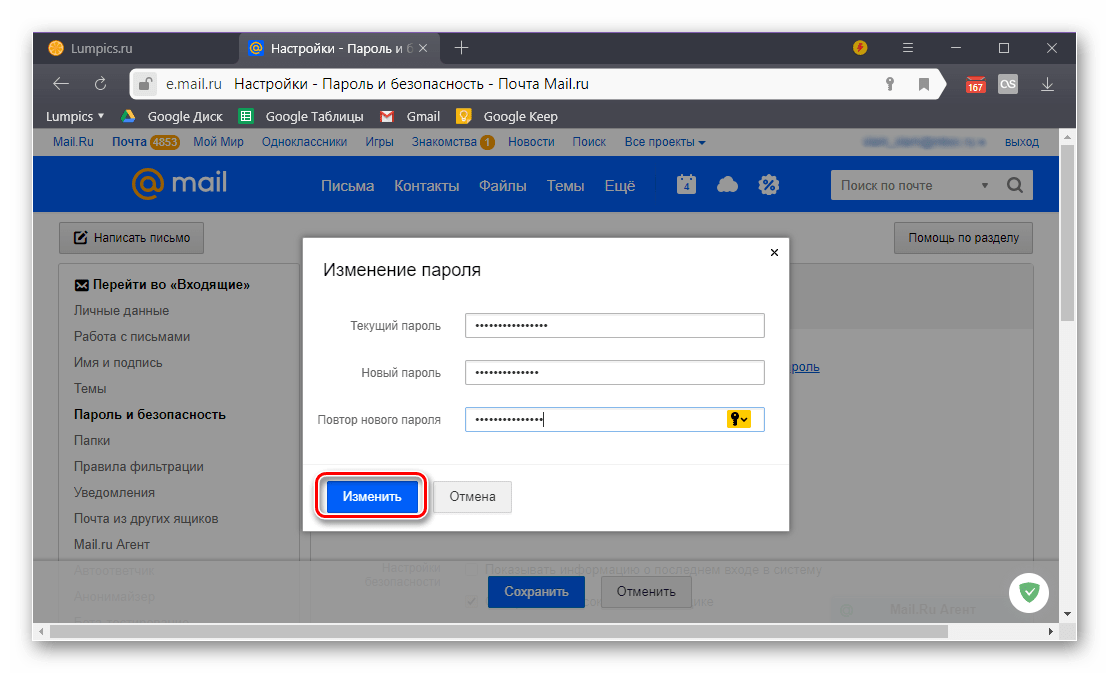Close the password change dialog
Viewport: 1109px width, 673px height.
click(x=774, y=253)
